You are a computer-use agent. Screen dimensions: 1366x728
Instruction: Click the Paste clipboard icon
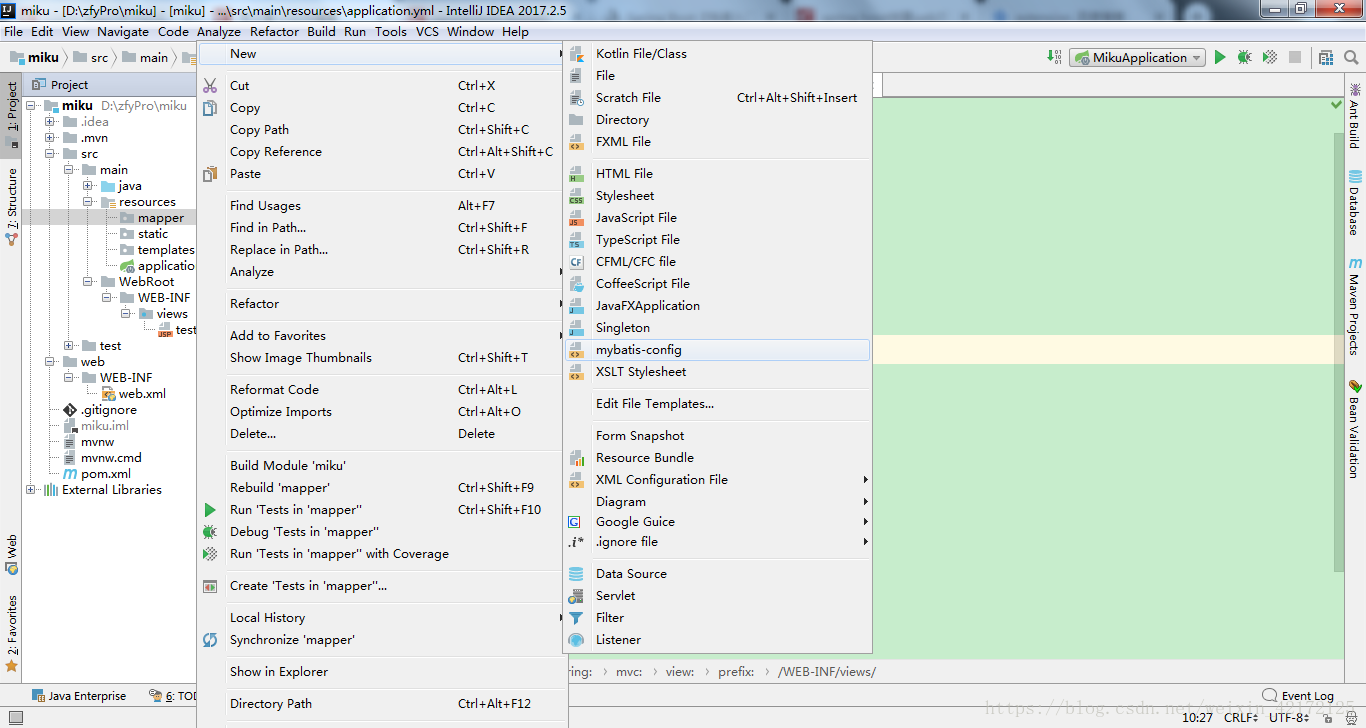click(210, 174)
